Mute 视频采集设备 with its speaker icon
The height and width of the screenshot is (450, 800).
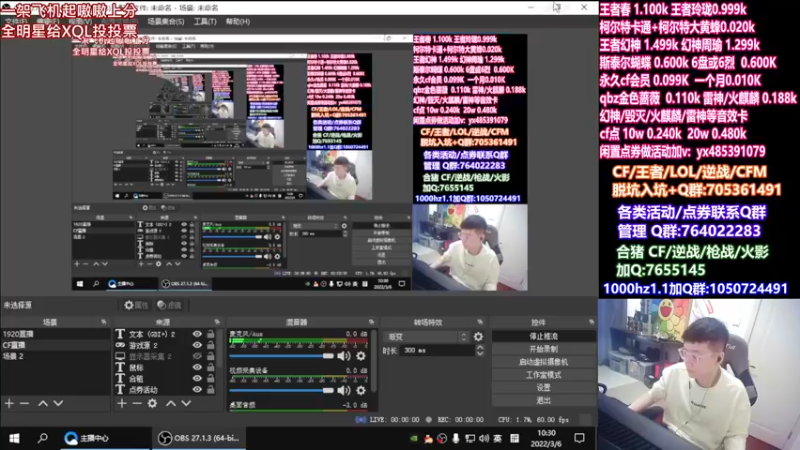[x=344, y=390]
